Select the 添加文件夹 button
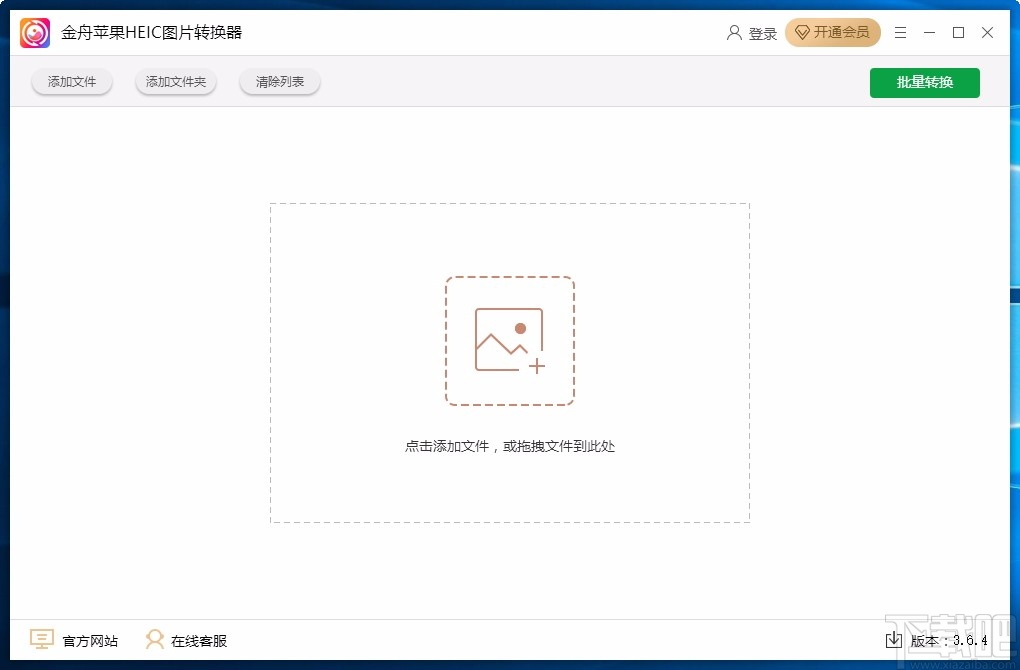Viewport: 1020px width, 670px height. 175,82
